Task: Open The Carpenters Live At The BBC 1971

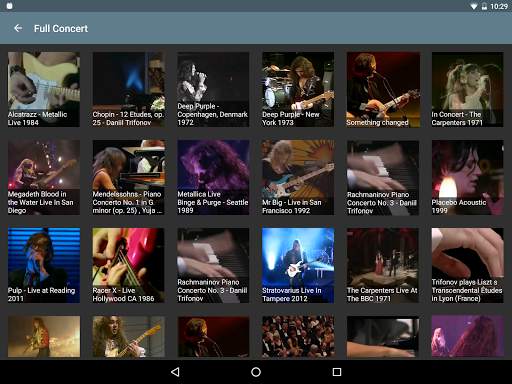Action: tap(383, 265)
